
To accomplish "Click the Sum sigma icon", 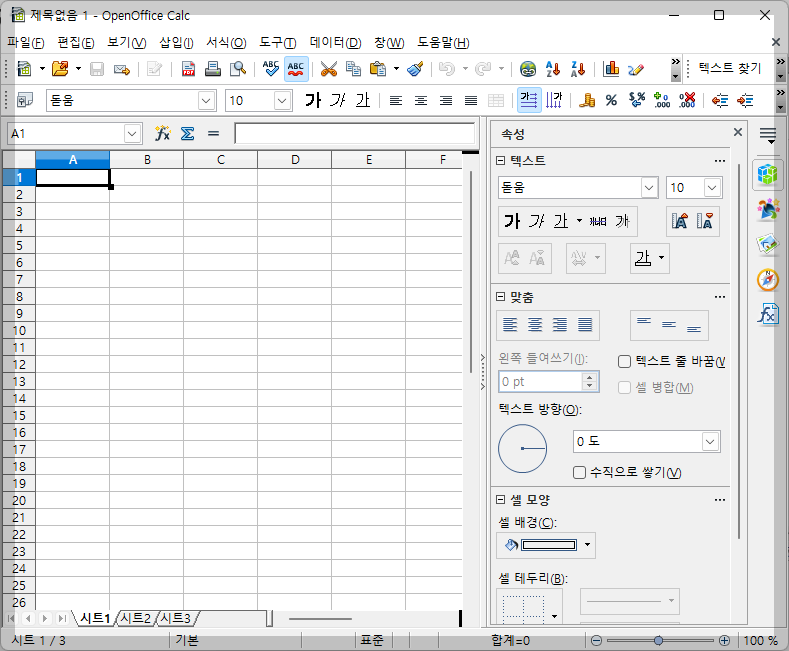I will (187, 133).
